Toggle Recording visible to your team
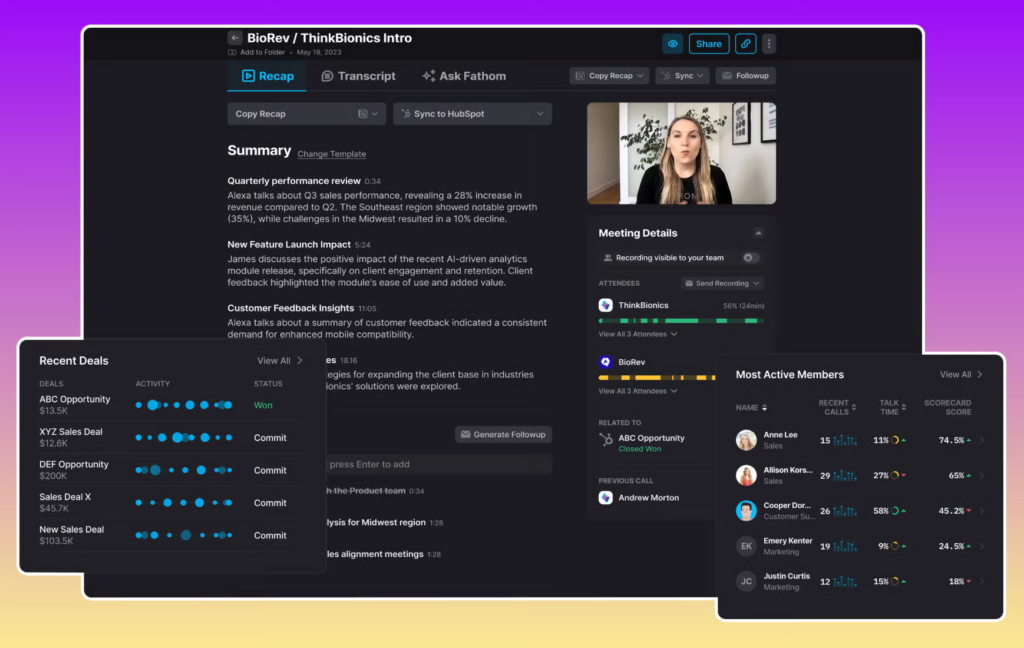The image size is (1024, 648). point(749,258)
